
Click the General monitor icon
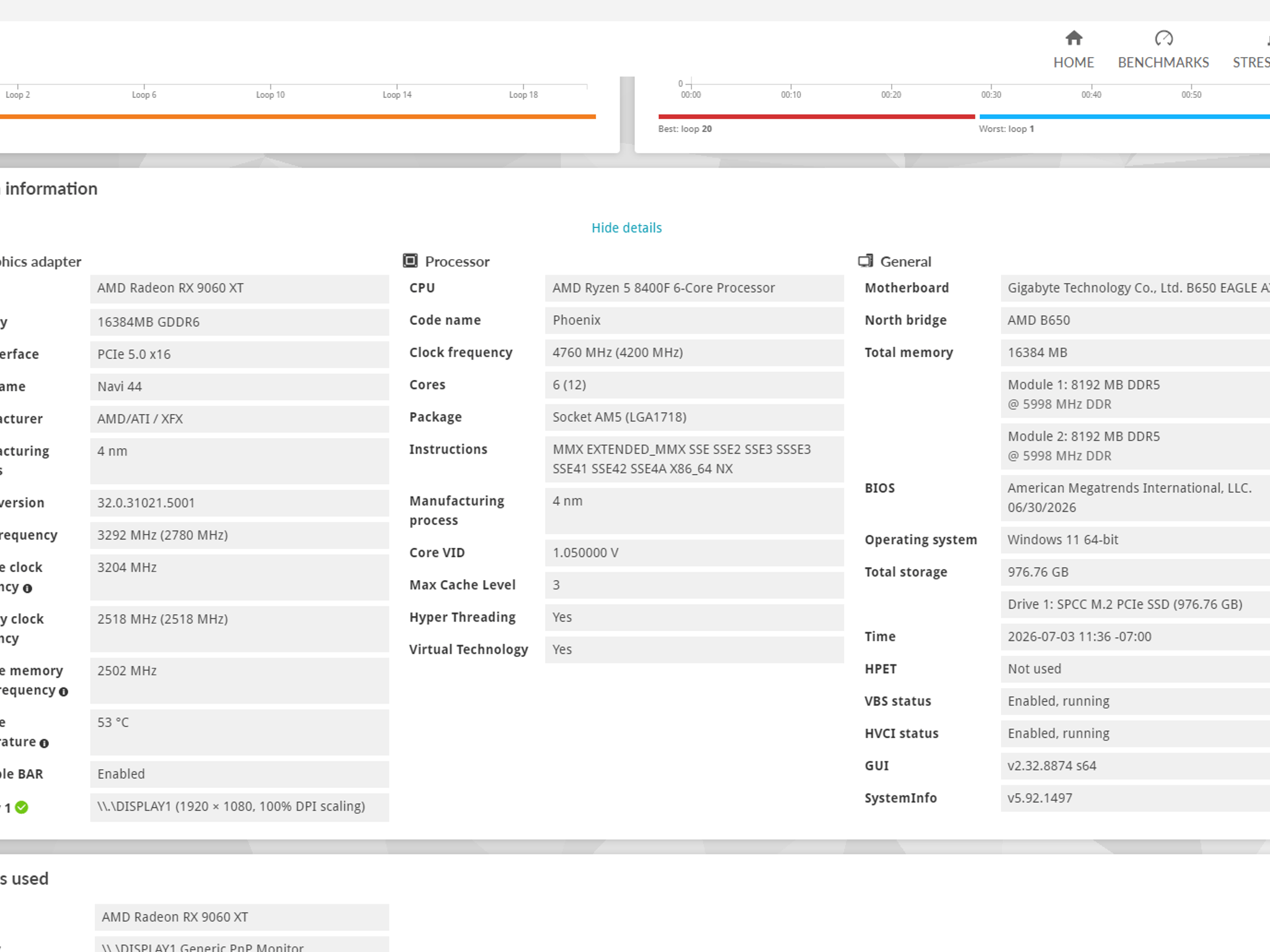click(866, 261)
